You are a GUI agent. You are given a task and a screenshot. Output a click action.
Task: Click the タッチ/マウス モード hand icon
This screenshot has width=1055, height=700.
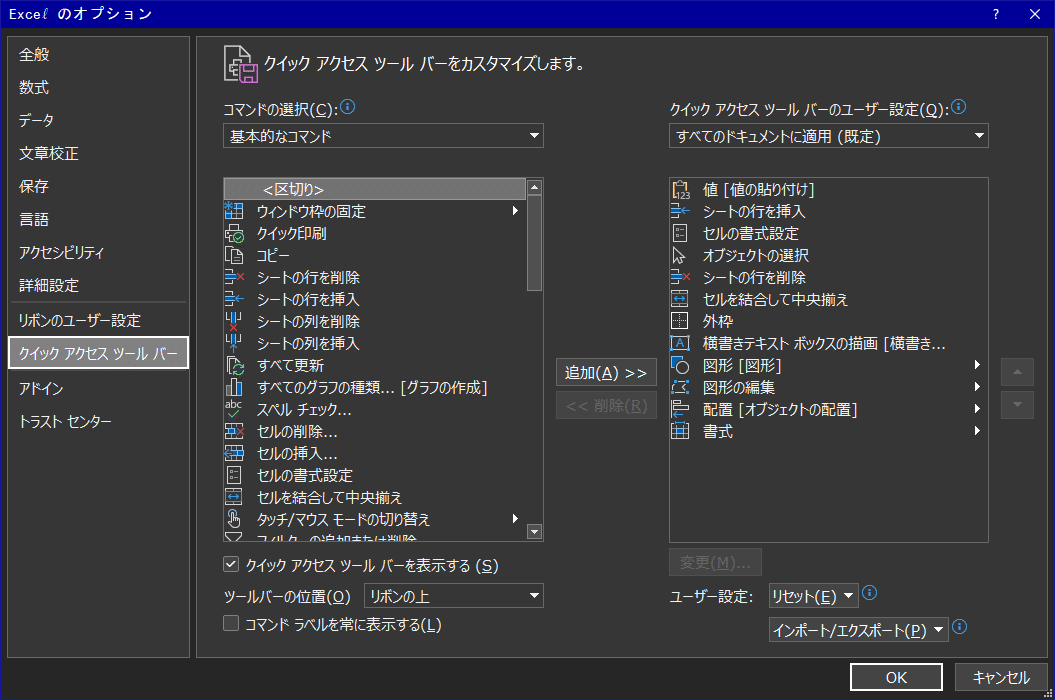pyautogui.click(x=233, y=519)
